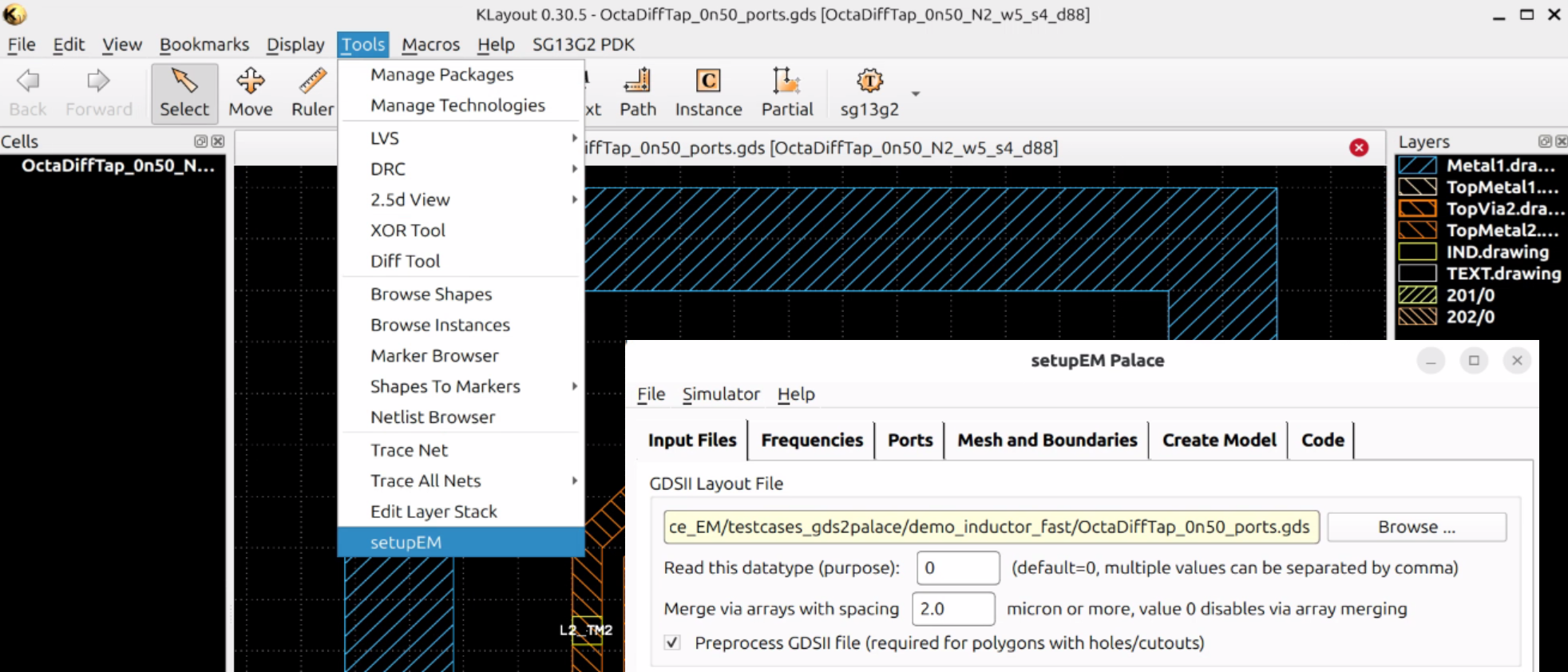Activate the Move tool

point(251,93)
